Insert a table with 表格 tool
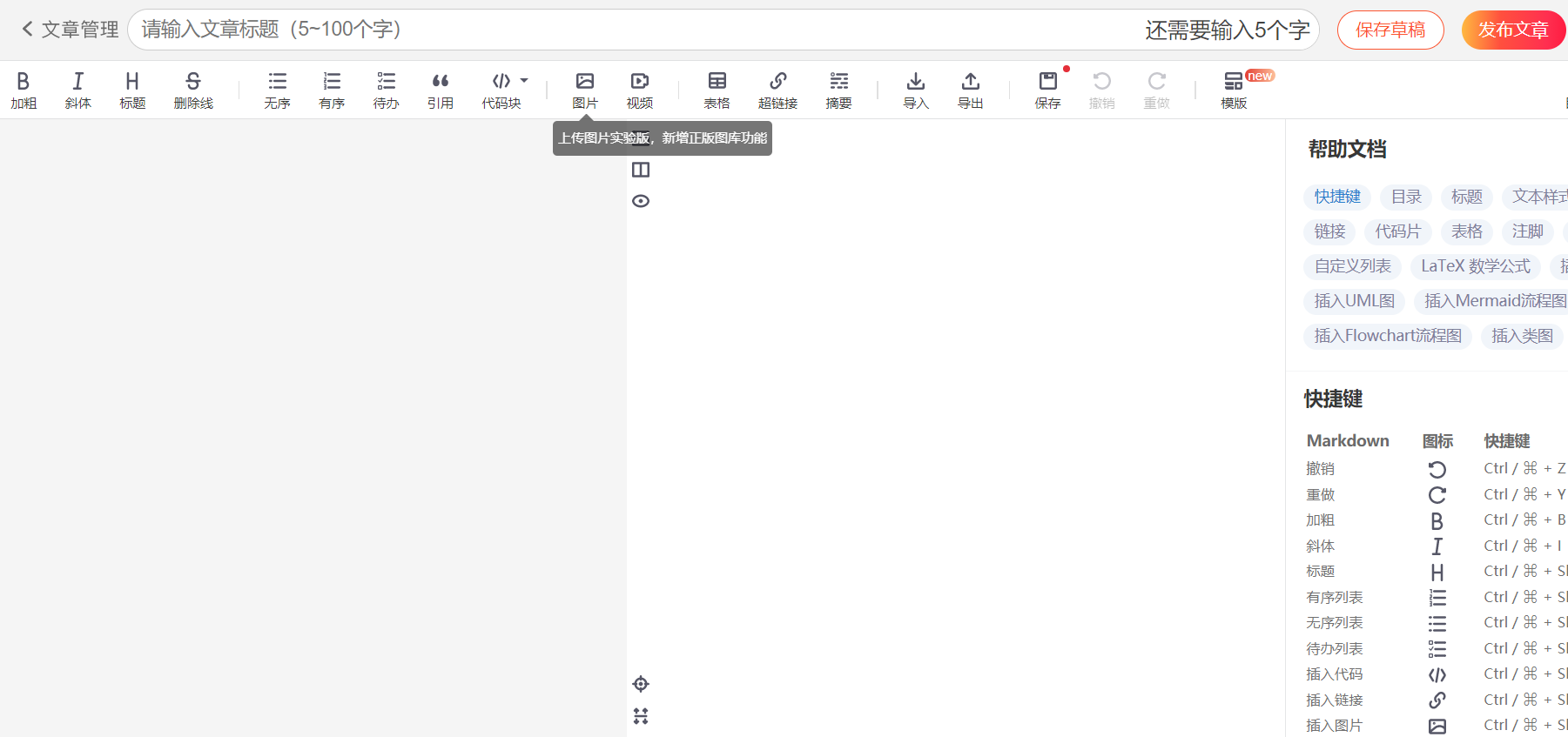 [717, 90]
